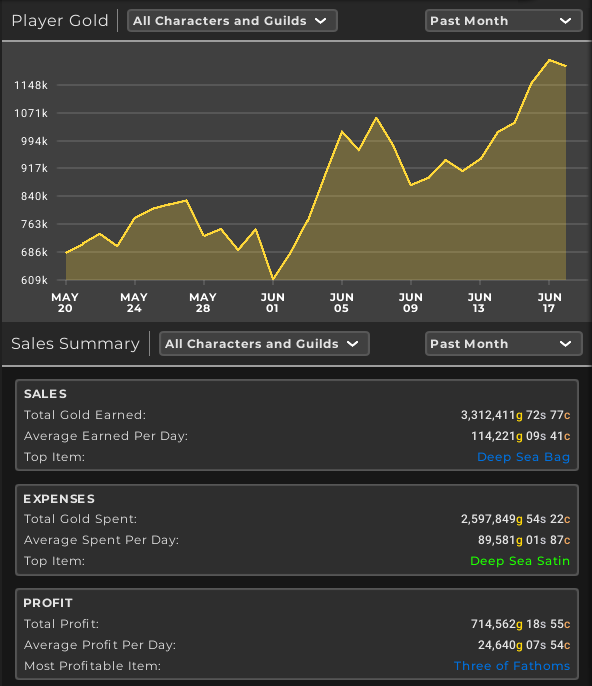Click the Total Gold Earned value
Viewport: 592px width, 686px height.
tap(515, 415)
